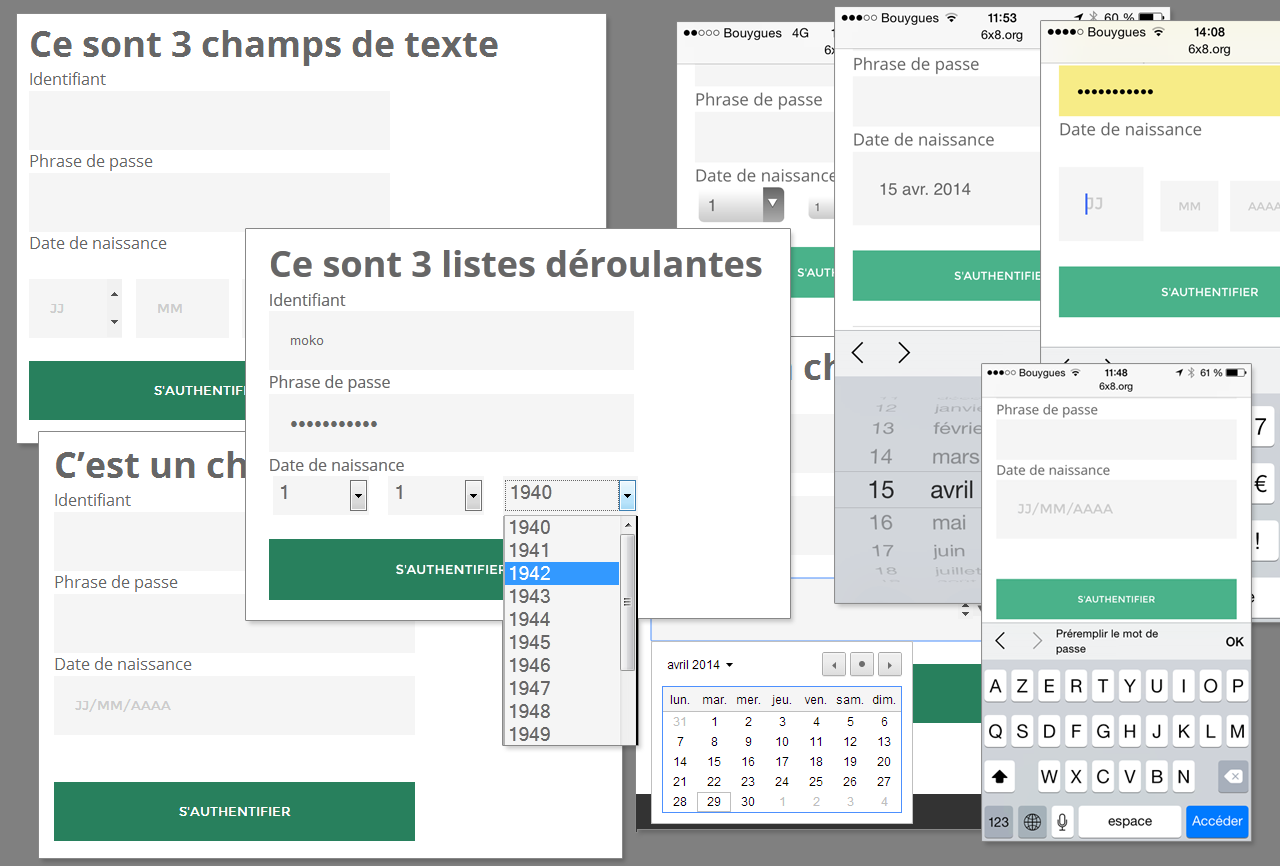Image resolution: width=1280 pixels, height=866 pixels.
Task: Open the mobile day dropdown showing 1
Action: coord(740,206)
